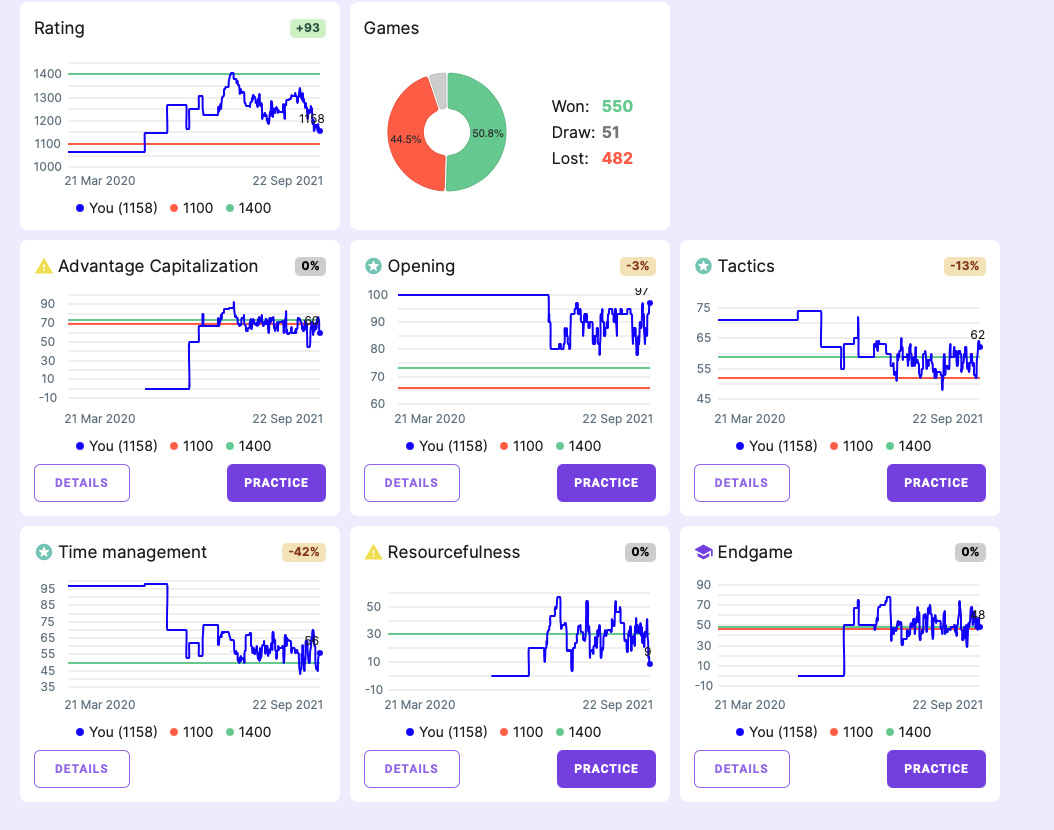Click the graduation cap icon beside Endgame

[703, 552]
